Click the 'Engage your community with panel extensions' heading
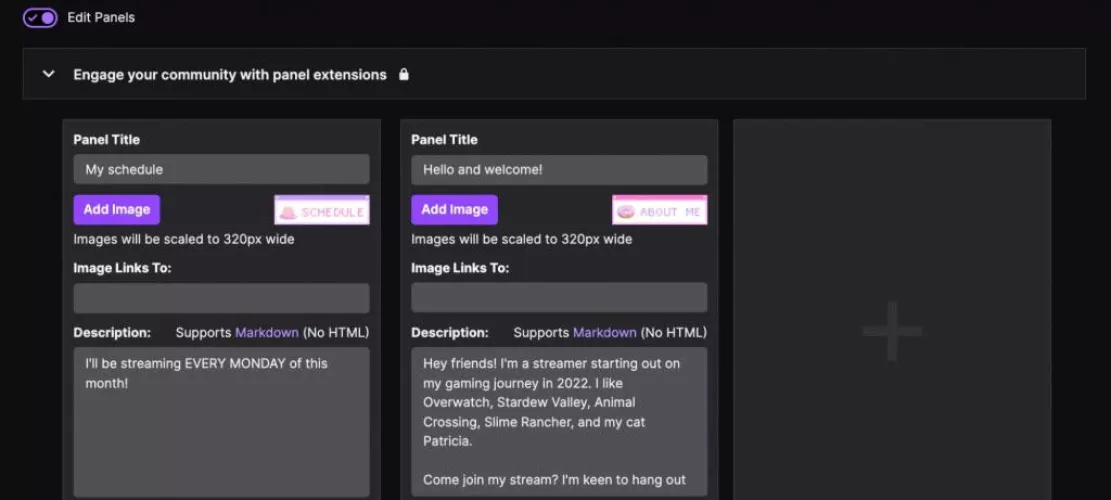Image resolution: width=1111 pixels, height=500 pixels. point(230,74)
